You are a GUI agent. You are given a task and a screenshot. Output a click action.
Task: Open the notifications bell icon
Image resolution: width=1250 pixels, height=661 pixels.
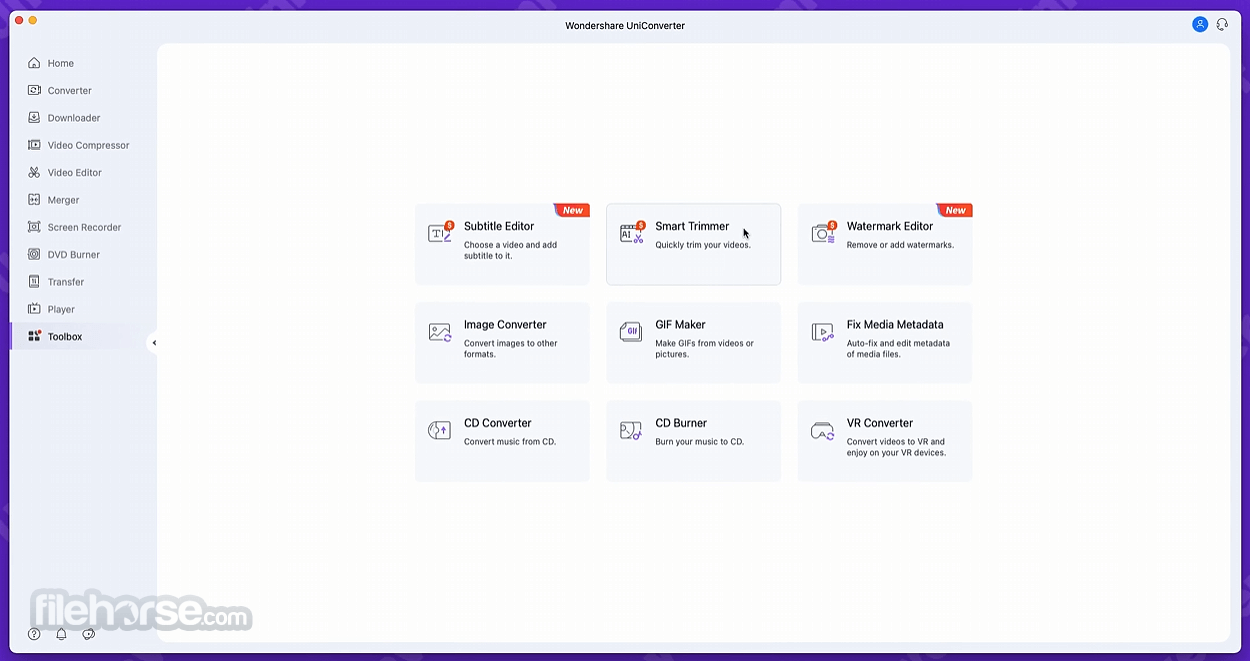click(61, 634)
